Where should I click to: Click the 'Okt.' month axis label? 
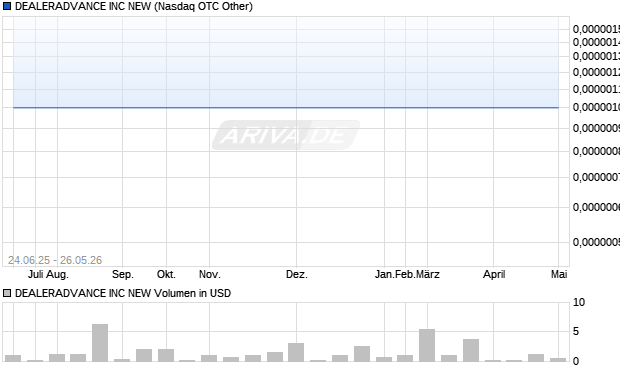(x=166, y=274)
